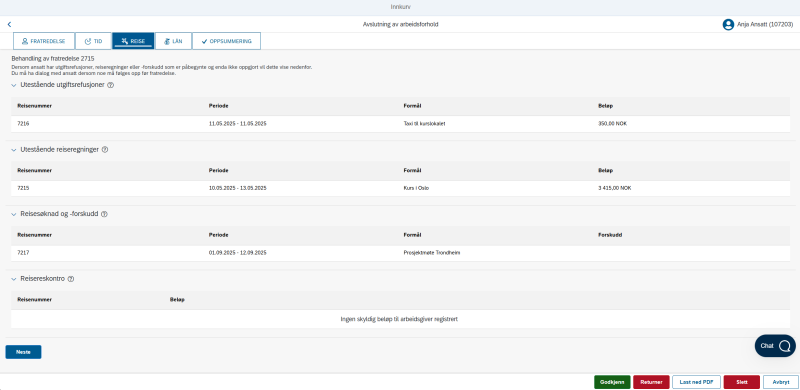Select trip number 7215 cell

23,188
